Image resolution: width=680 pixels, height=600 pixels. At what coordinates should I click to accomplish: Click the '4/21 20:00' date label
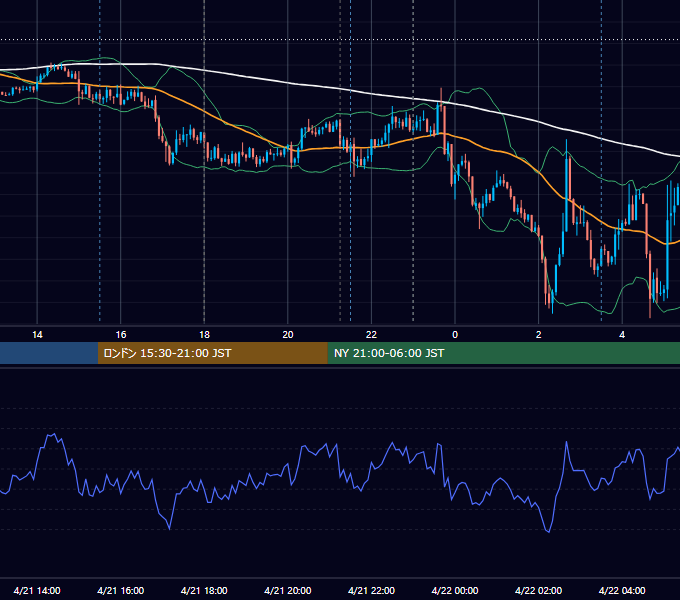click(x=288, y=590)
